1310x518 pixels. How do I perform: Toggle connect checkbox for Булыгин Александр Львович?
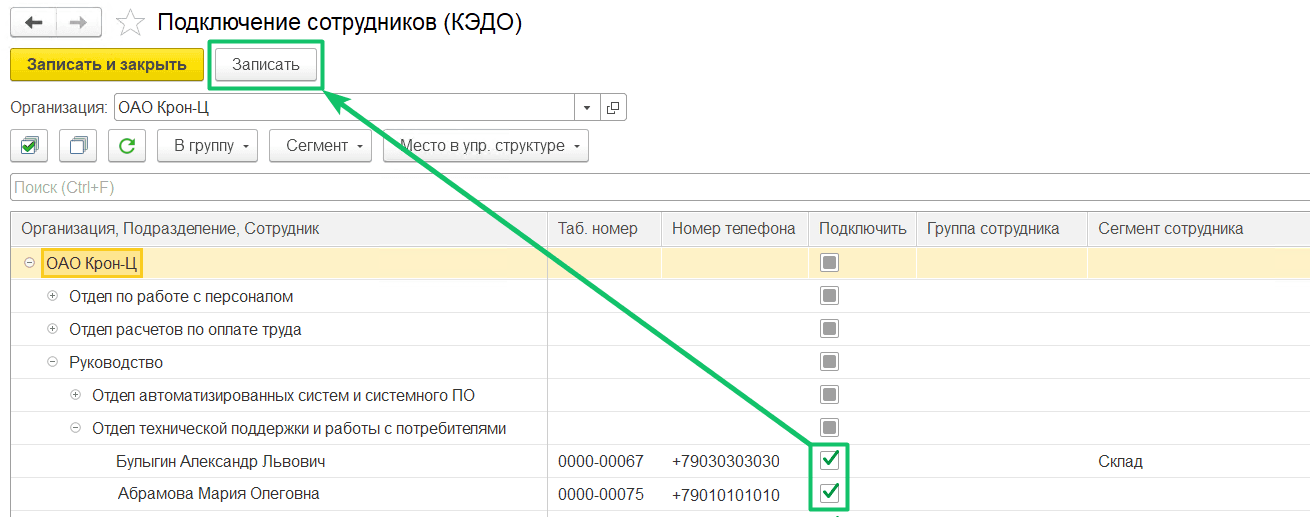[x=829, y=461]
